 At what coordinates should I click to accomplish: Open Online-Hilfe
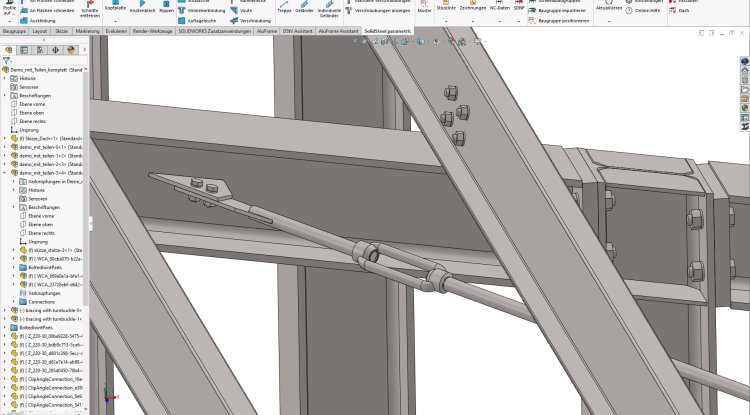[642, 11]
